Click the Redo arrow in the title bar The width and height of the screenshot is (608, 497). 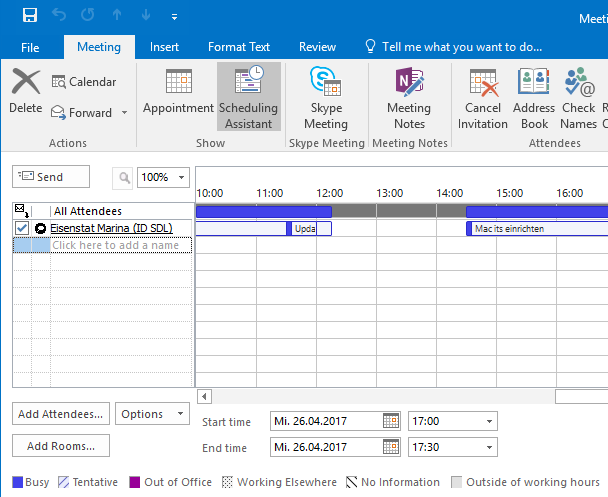point(88,15)
